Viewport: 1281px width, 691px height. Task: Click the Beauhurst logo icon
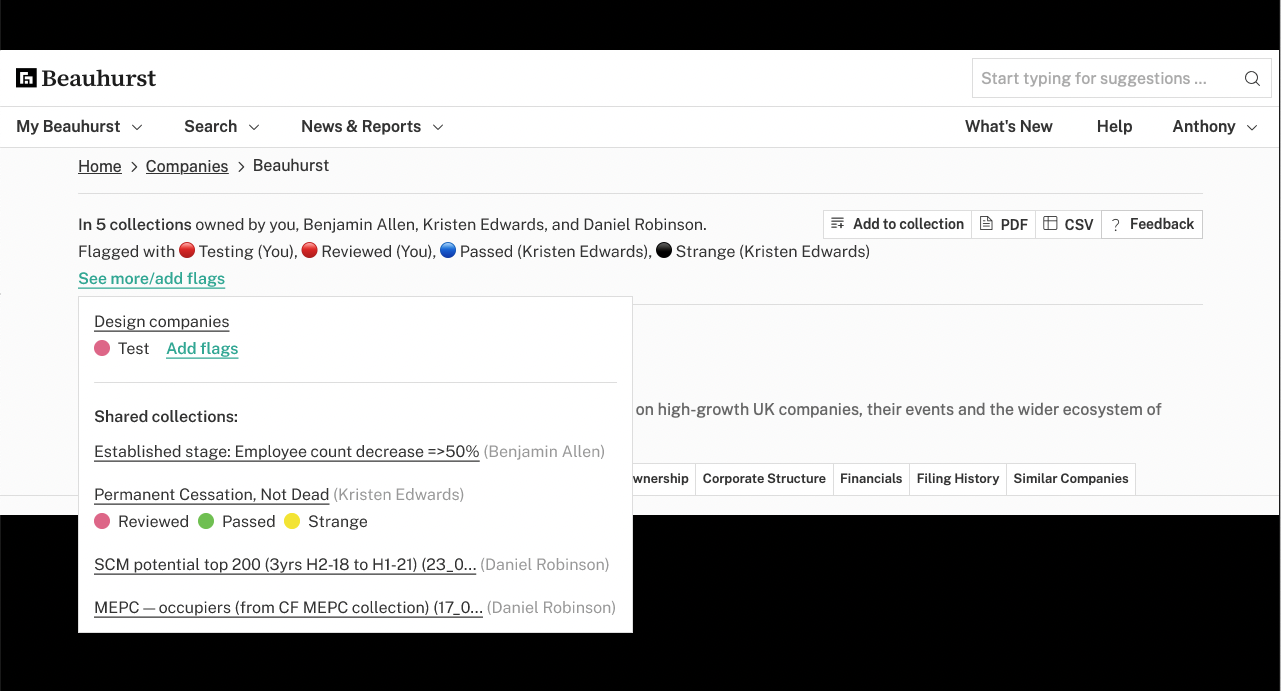tap(26, 78)
